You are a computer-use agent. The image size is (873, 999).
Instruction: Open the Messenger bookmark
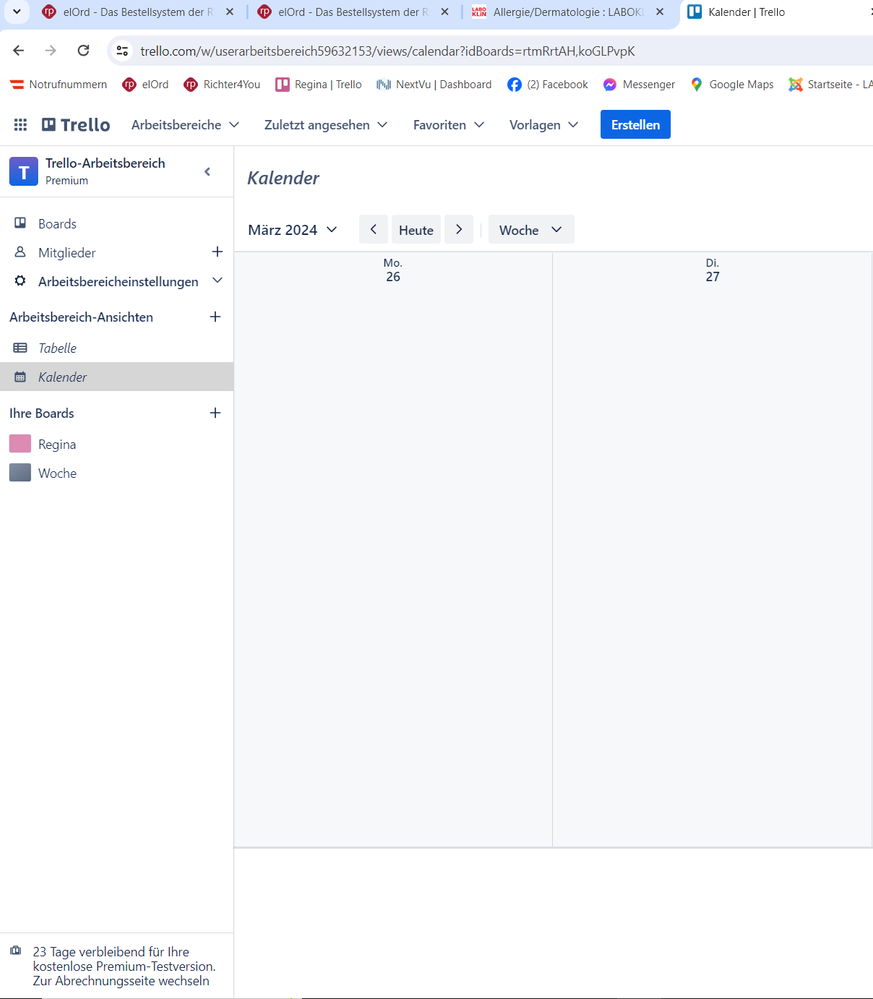pos(639,84)
